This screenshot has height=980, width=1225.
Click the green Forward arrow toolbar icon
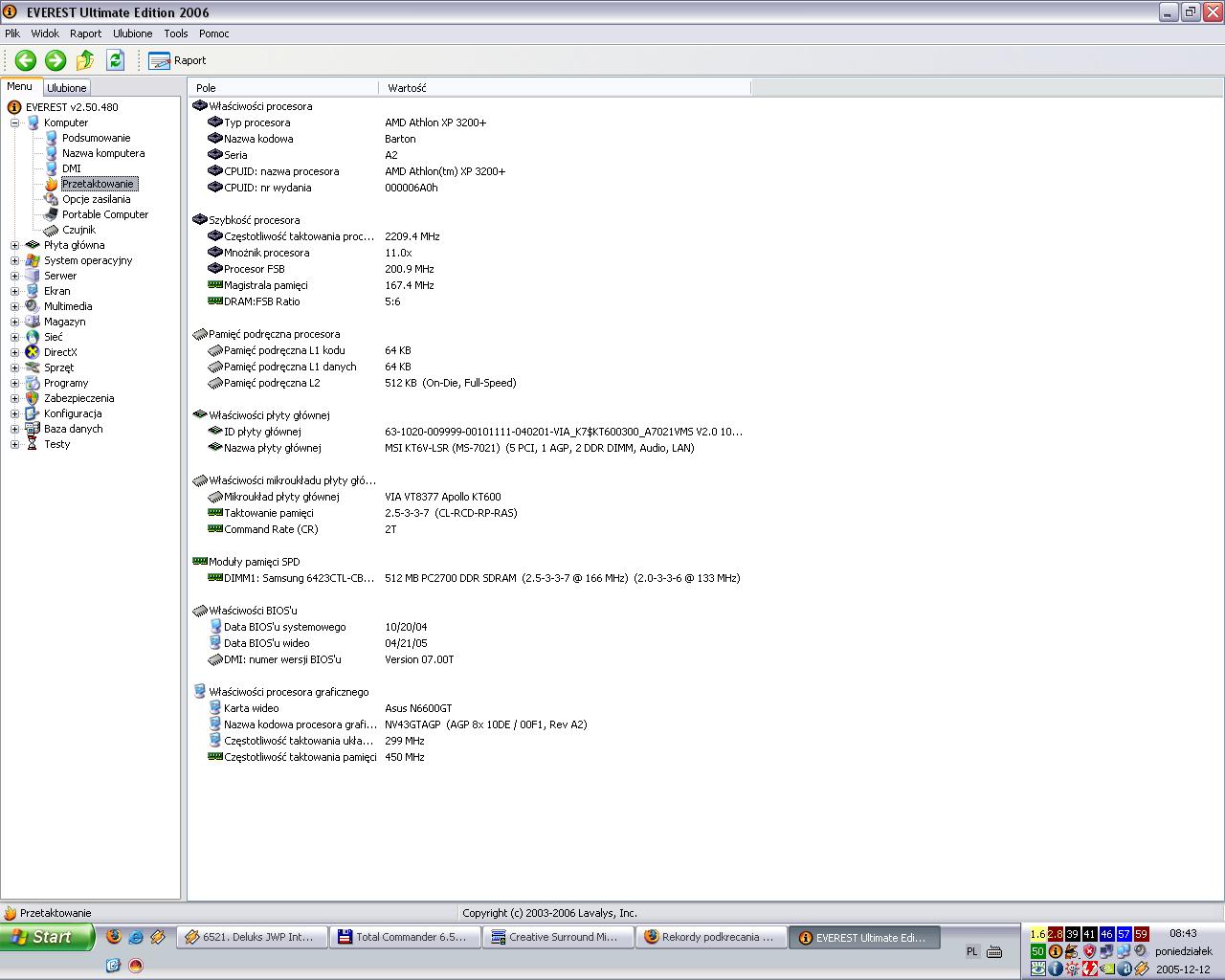(56, 60)
